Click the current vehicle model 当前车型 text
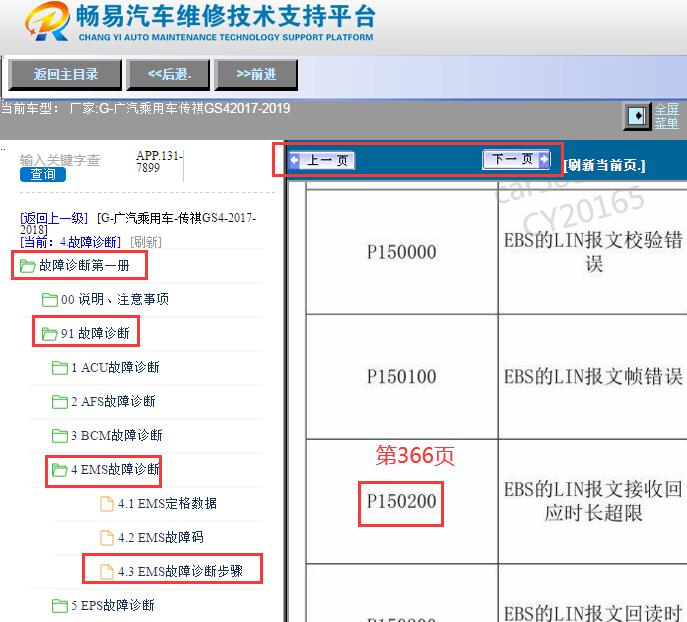Viewport: 687px width, 622px height. pos(145,108)
